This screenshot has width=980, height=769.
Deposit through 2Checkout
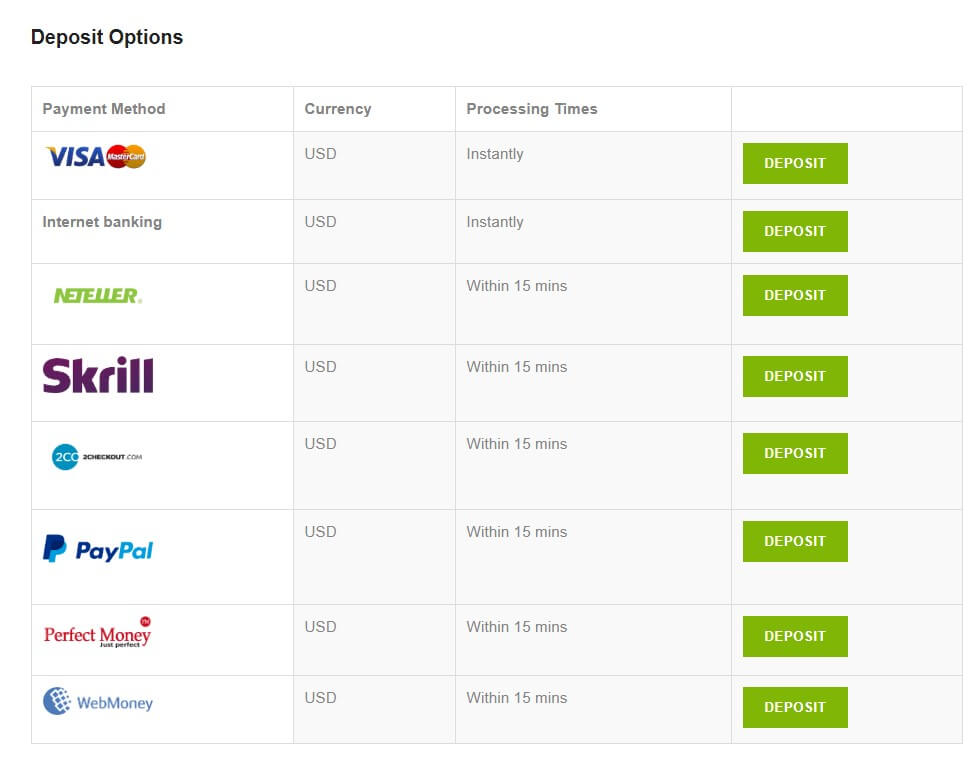pyautogui.click(x=795, y=453)
